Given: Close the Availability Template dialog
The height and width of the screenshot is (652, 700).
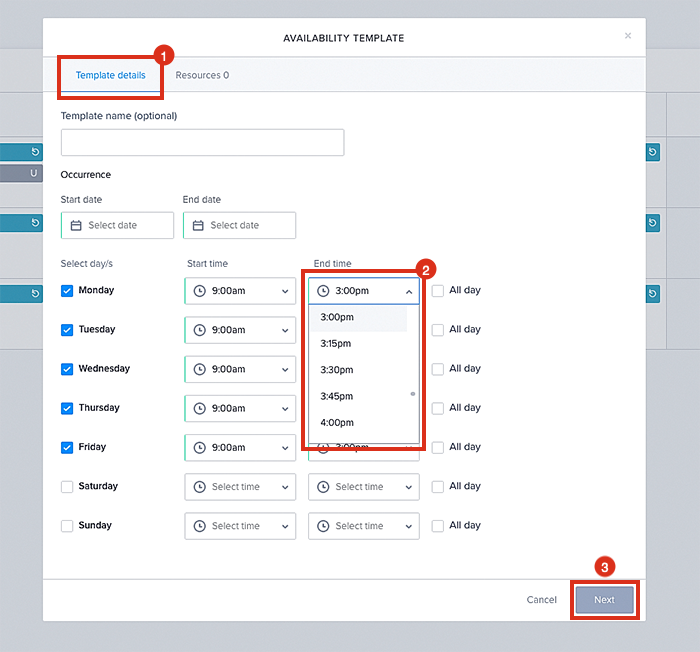Looking at the screenshot, I should (628, 36).
